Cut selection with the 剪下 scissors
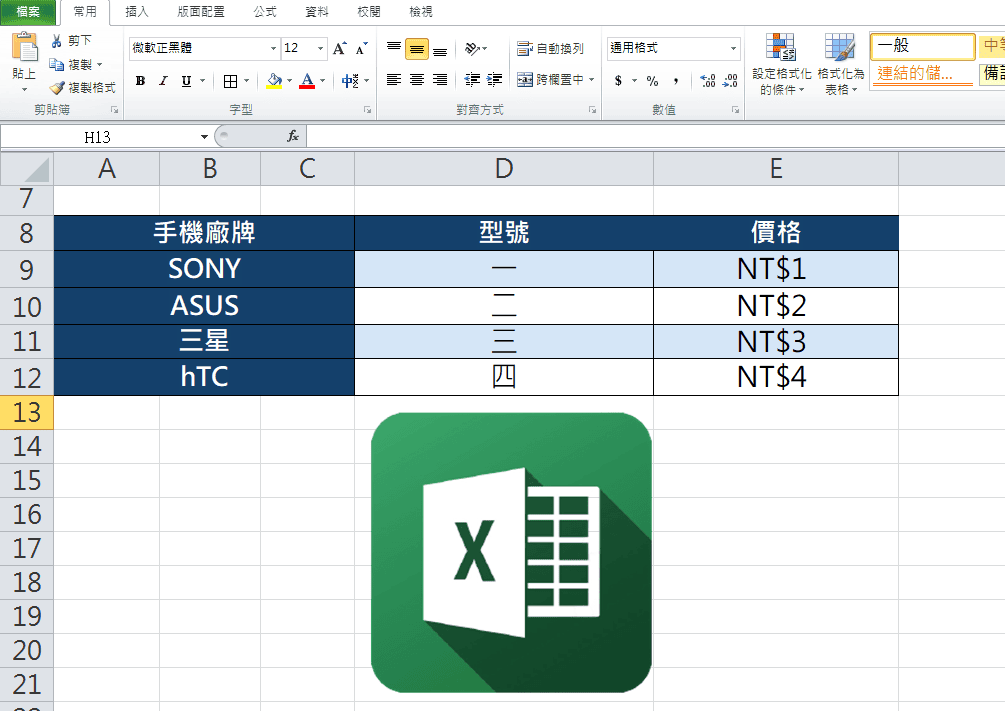Viewport: 1005px width, 711px height. tap(71, 41)
